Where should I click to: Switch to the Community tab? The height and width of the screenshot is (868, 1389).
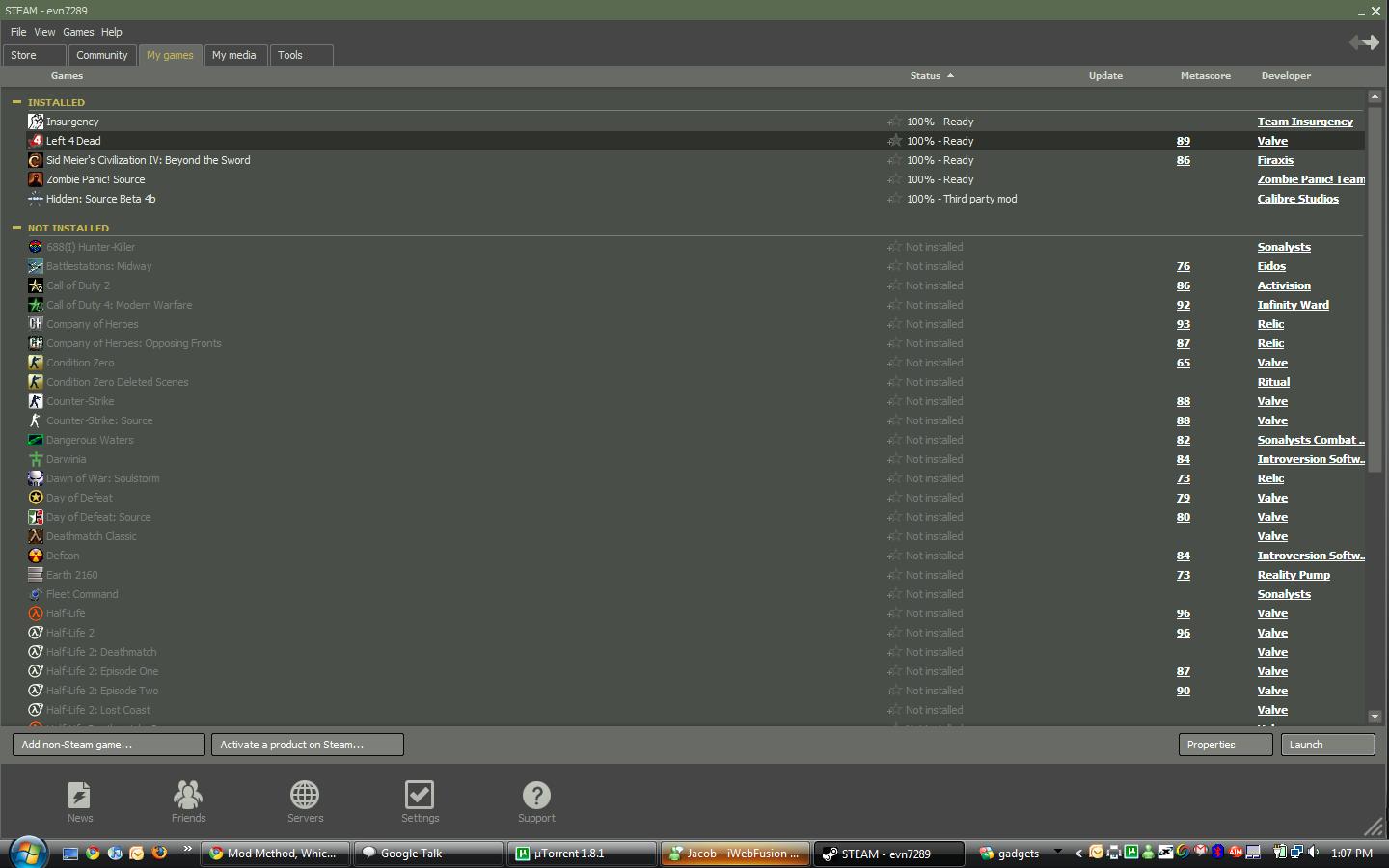[x=102, y=55]
